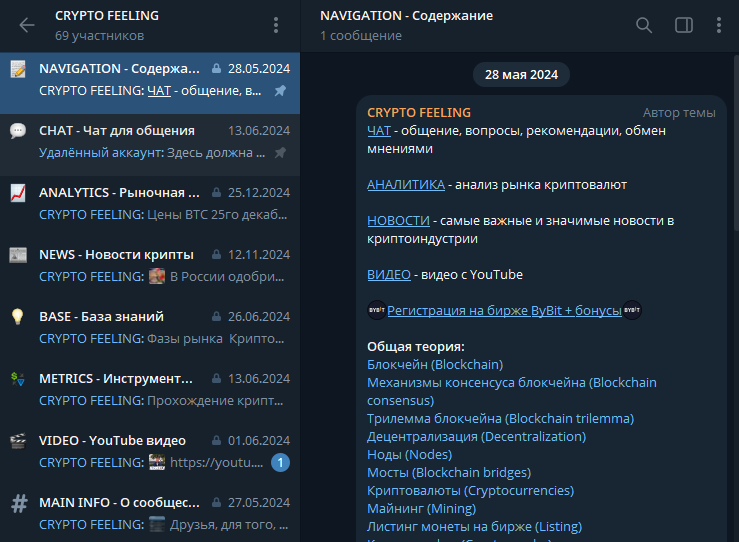Click the ByBit emoji after бонусы link
The height and width of the screenshot is (542, 739).
632,310
